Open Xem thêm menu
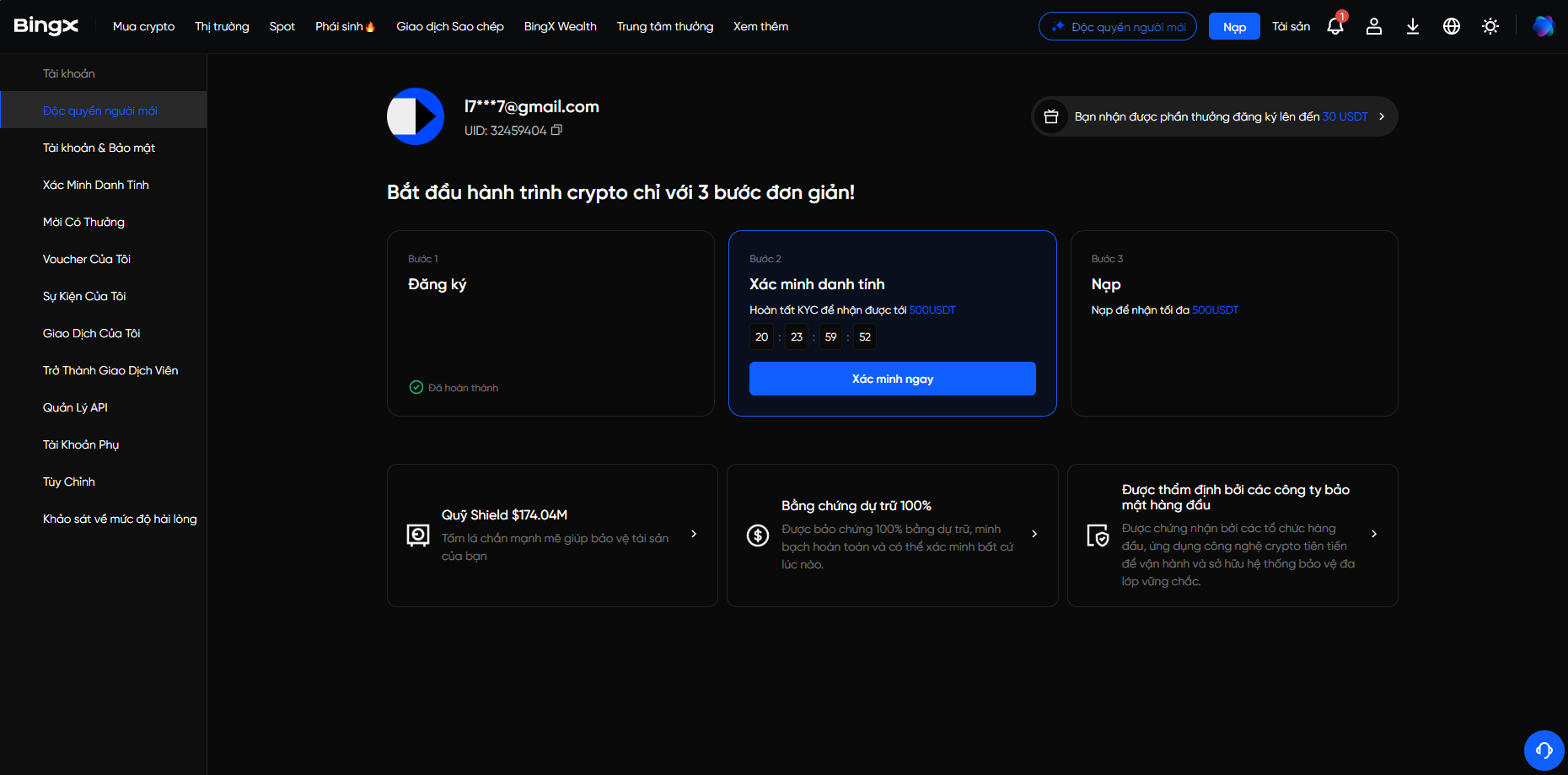The width and height of the screenshot is (1568, 775). point(761,26)
